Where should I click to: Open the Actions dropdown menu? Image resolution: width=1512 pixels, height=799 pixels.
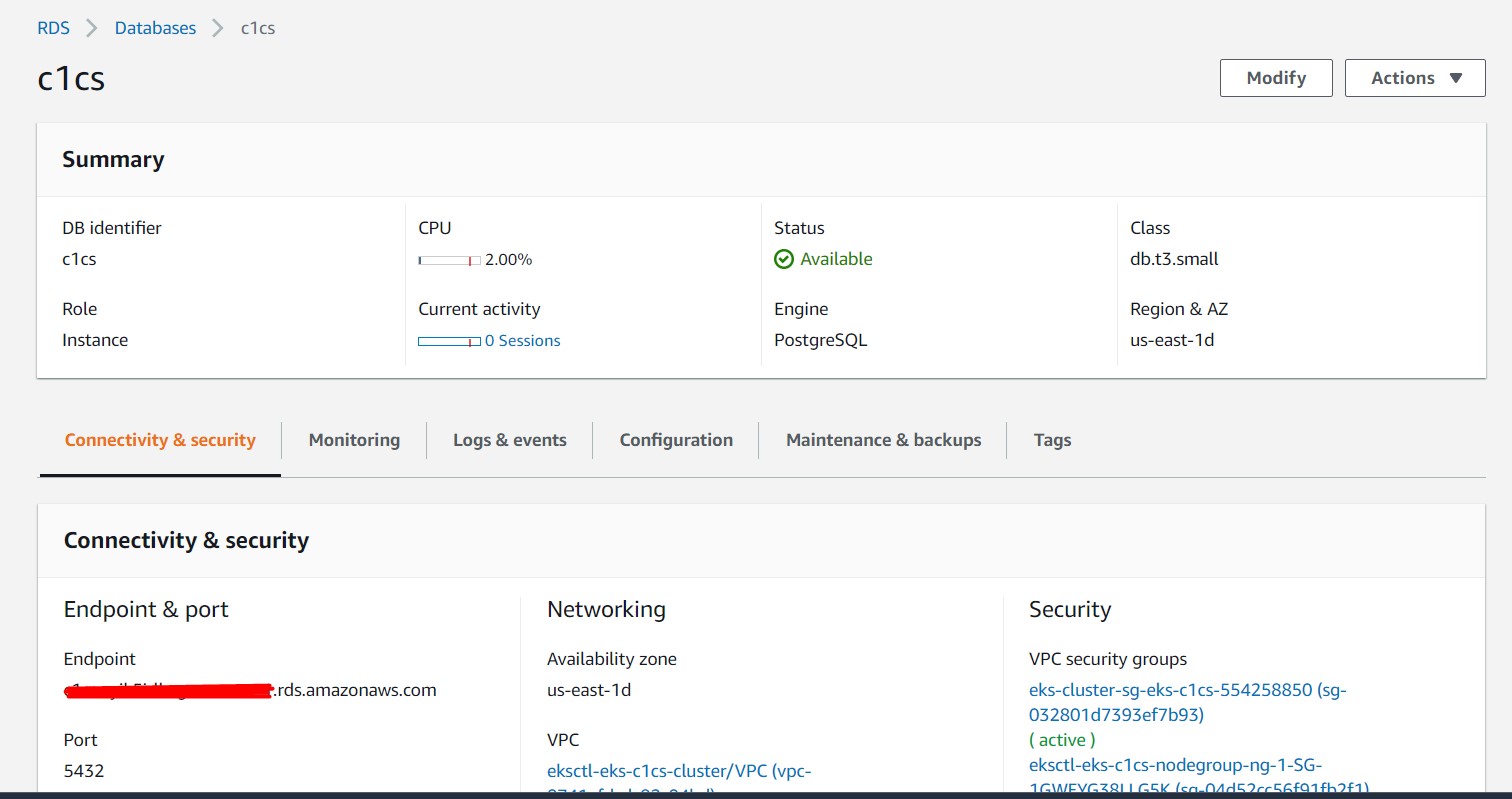(x=1414, y=78)
